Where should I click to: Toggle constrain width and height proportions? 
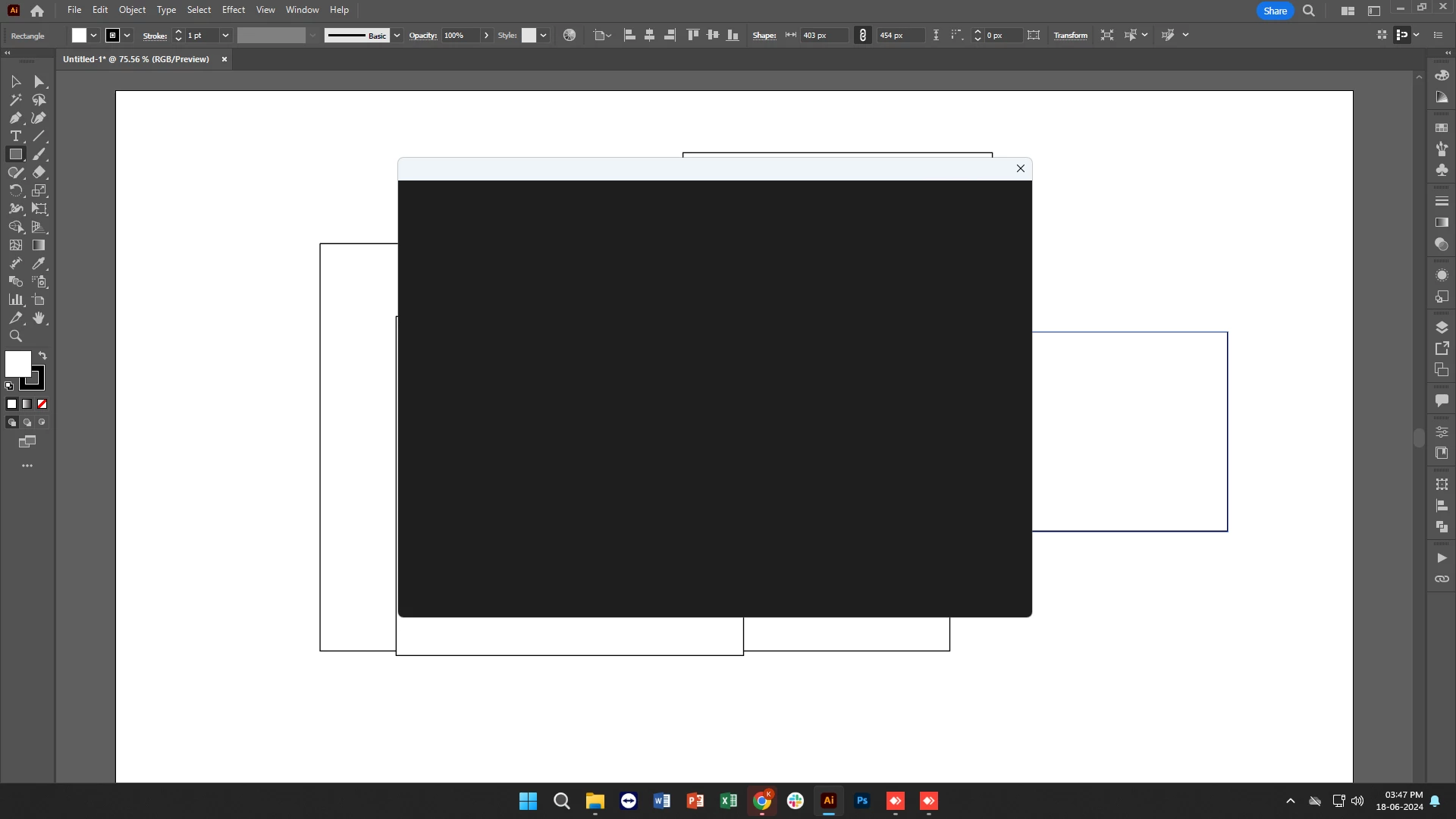pos(863,36)
